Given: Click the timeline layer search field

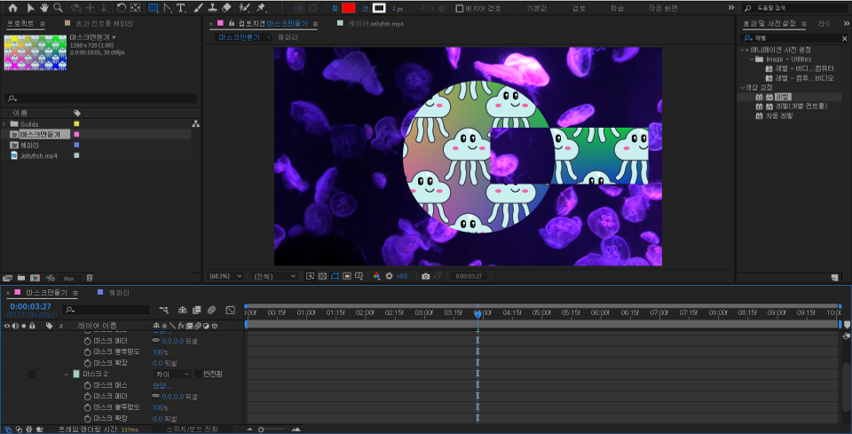Looking at the screenshot, I should [x=106, y=310].
